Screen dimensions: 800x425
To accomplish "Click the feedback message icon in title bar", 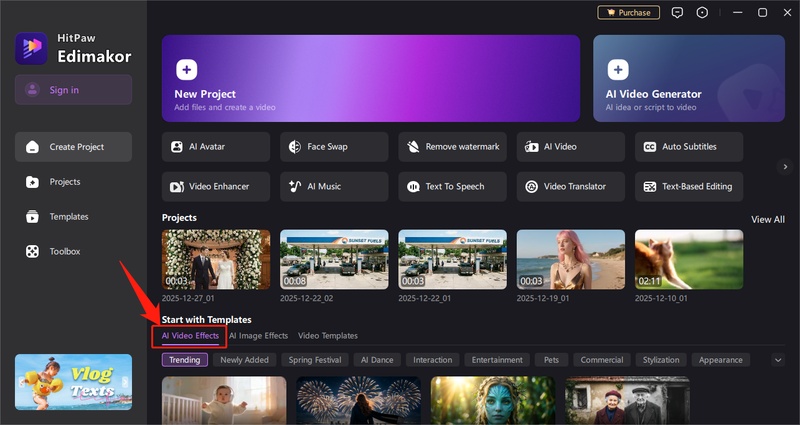I will tap(677, 13).
